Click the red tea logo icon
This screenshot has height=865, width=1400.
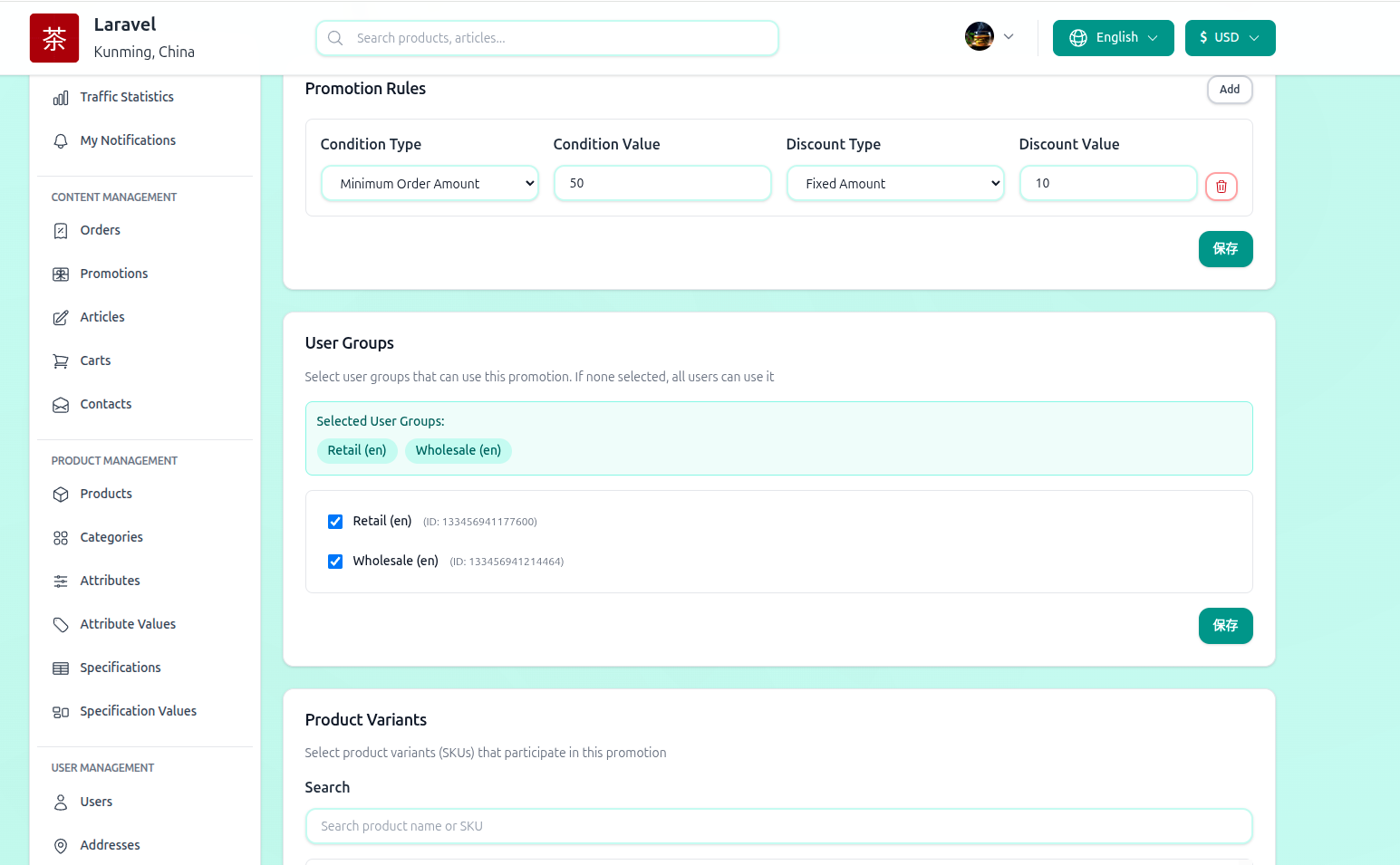[x=54, y=38]
